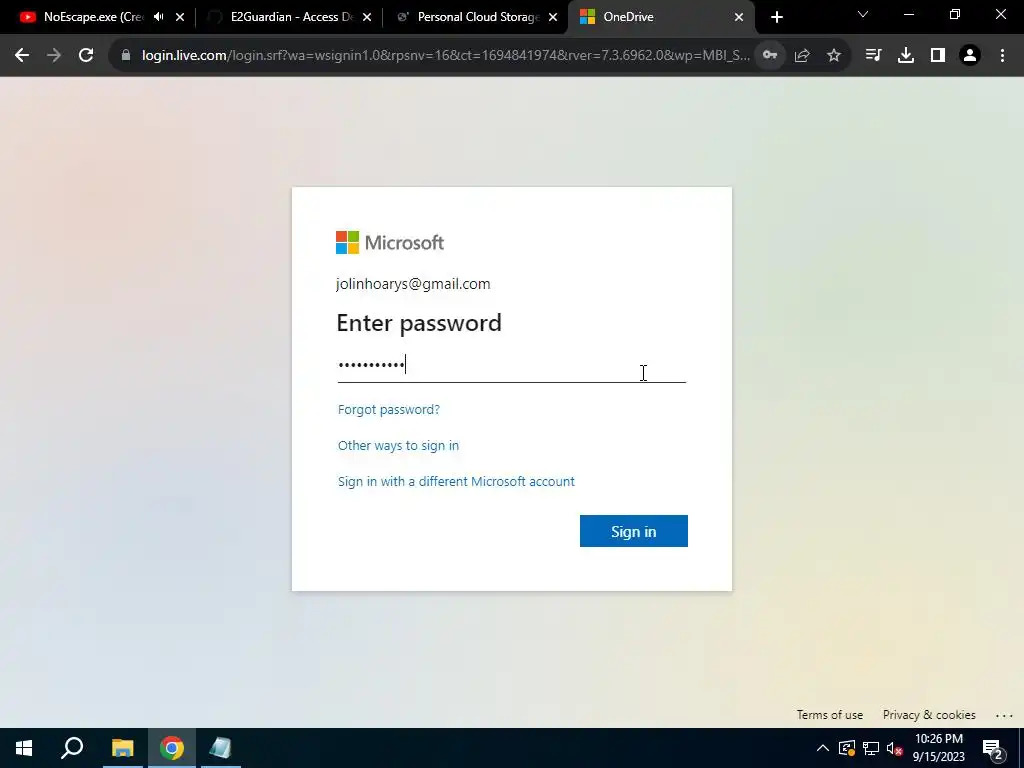
Task: Click the Microsoft logo
Action: [x=390, y=242]
